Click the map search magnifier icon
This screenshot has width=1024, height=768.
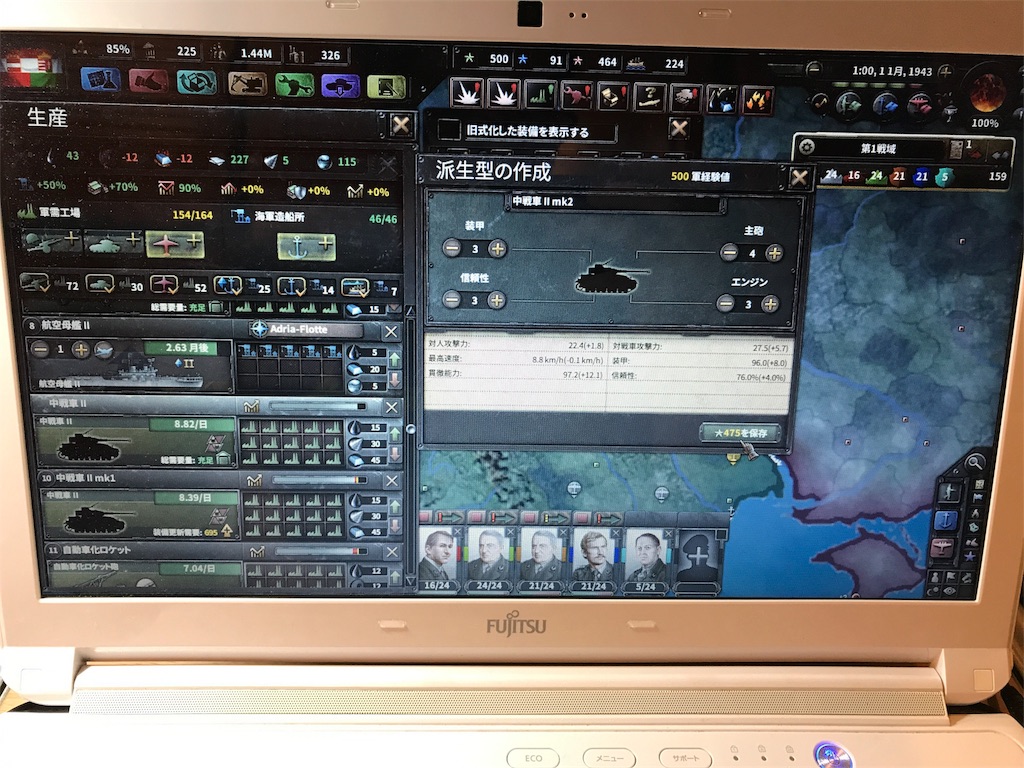pos(974,463)
